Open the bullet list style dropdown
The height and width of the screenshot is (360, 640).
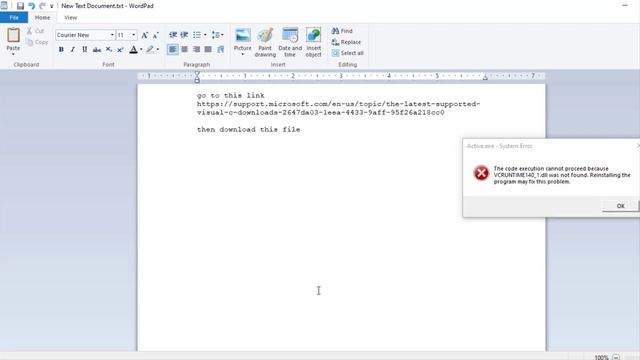(x=205, y=35)
